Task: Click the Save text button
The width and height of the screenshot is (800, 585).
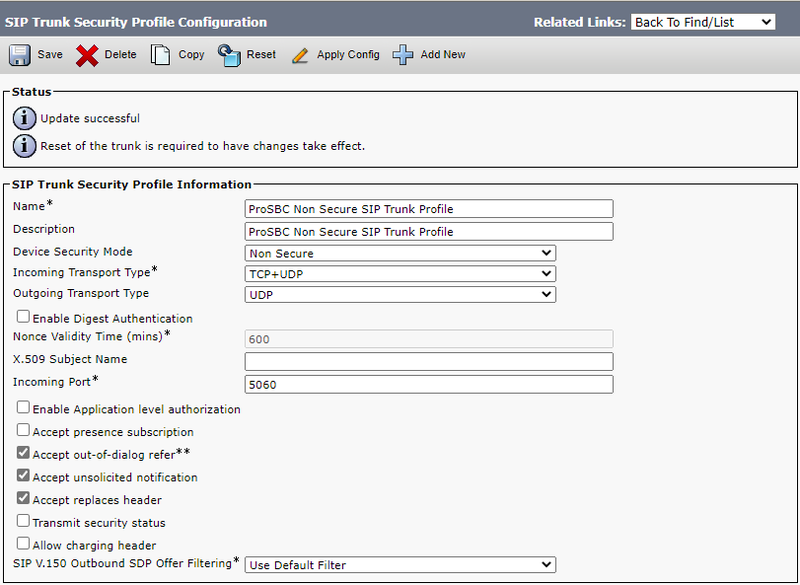Action: pyautogui.click(x=50, y=55)
